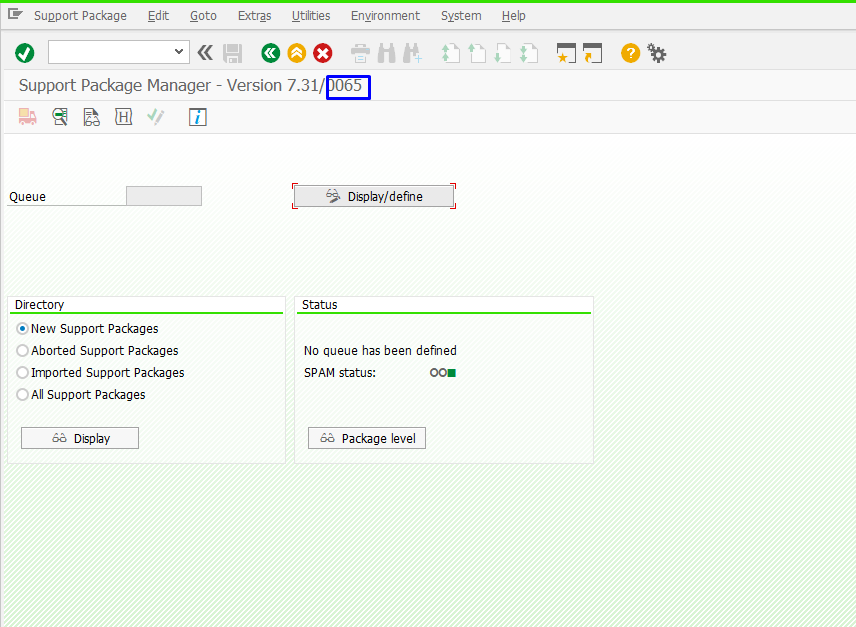Click inside the Queue input field

point(163,195)
